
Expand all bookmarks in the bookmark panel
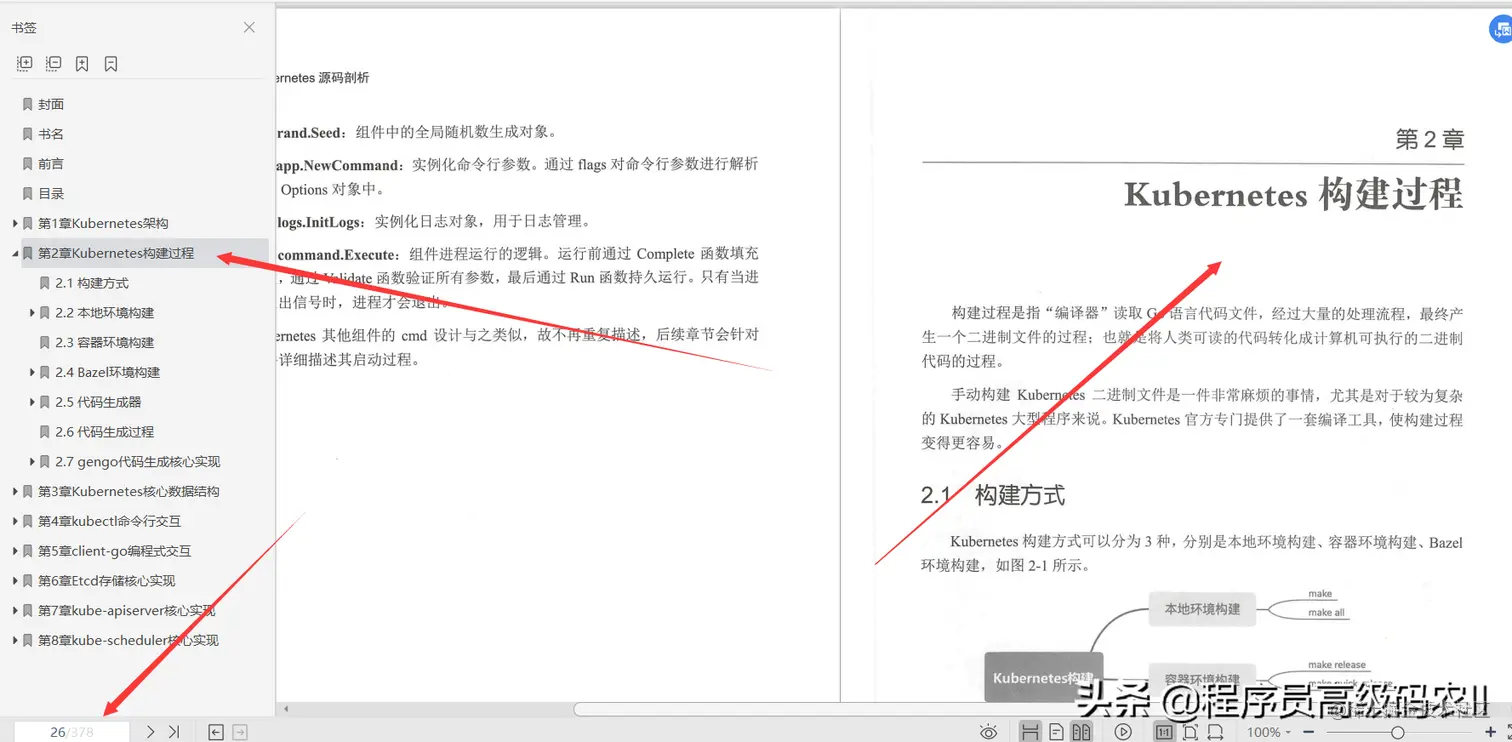tap(24, 63)
